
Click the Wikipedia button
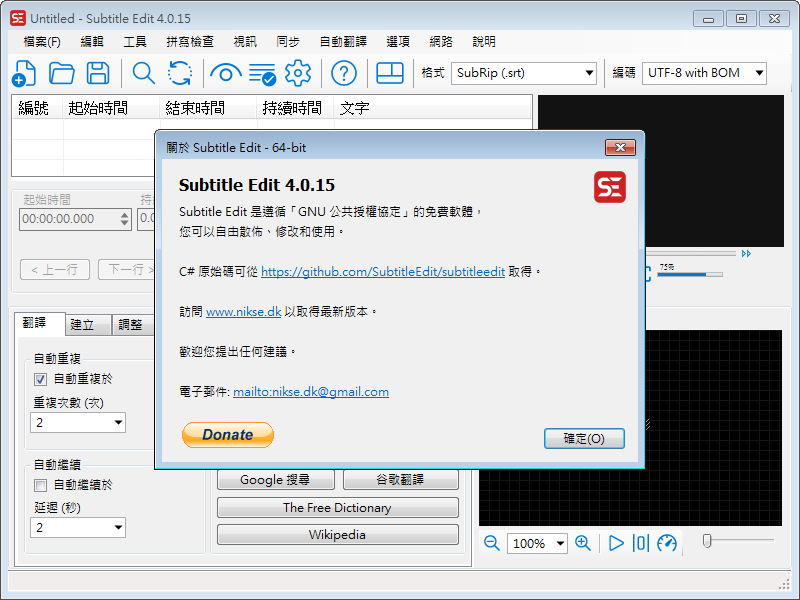tap(337, 535)
